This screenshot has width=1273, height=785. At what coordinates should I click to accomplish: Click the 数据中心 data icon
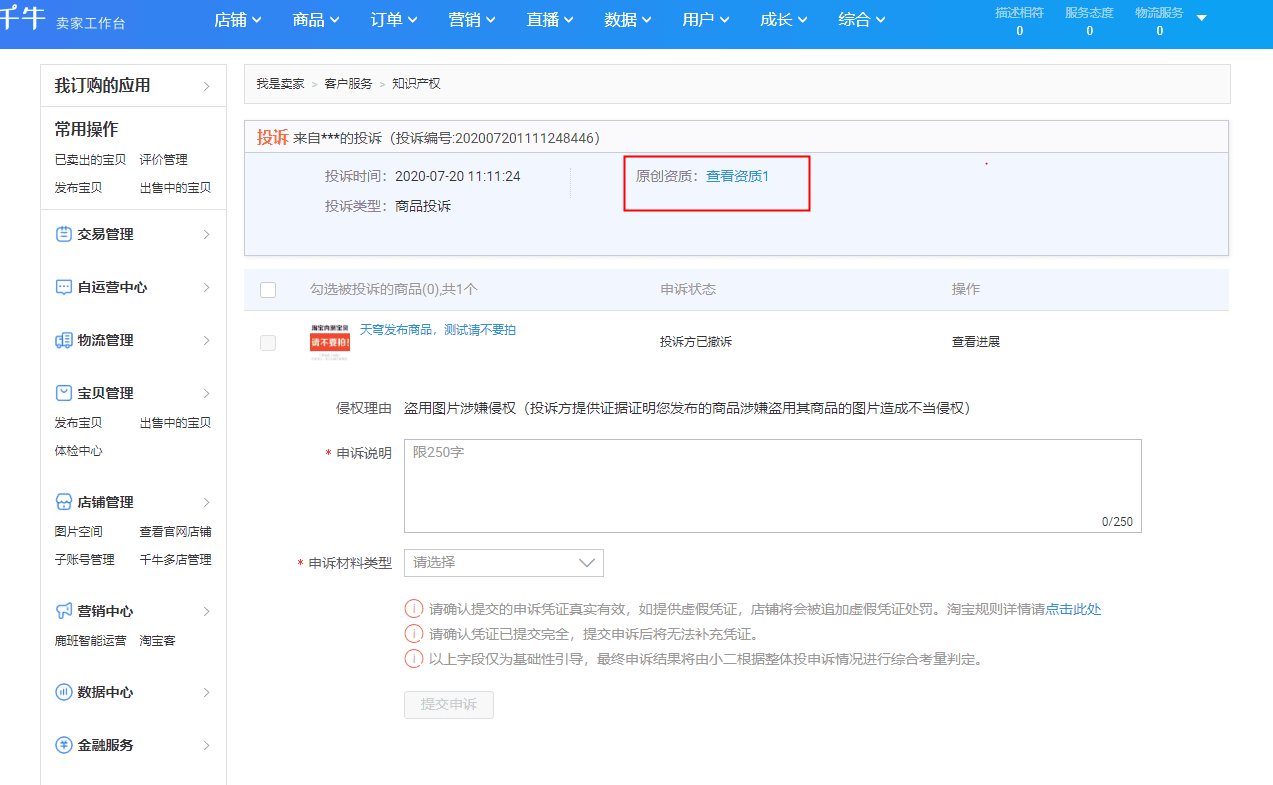62,691
